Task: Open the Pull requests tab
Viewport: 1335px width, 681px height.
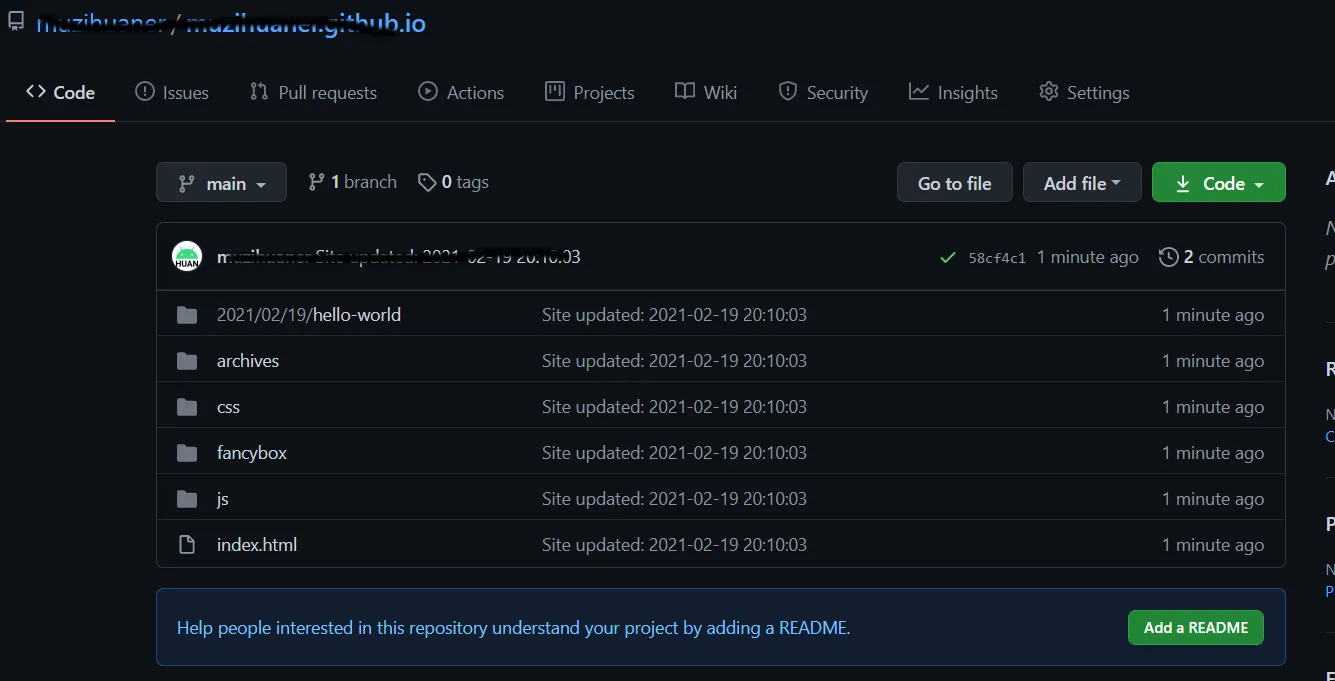Action: click(x=313, y=93)
